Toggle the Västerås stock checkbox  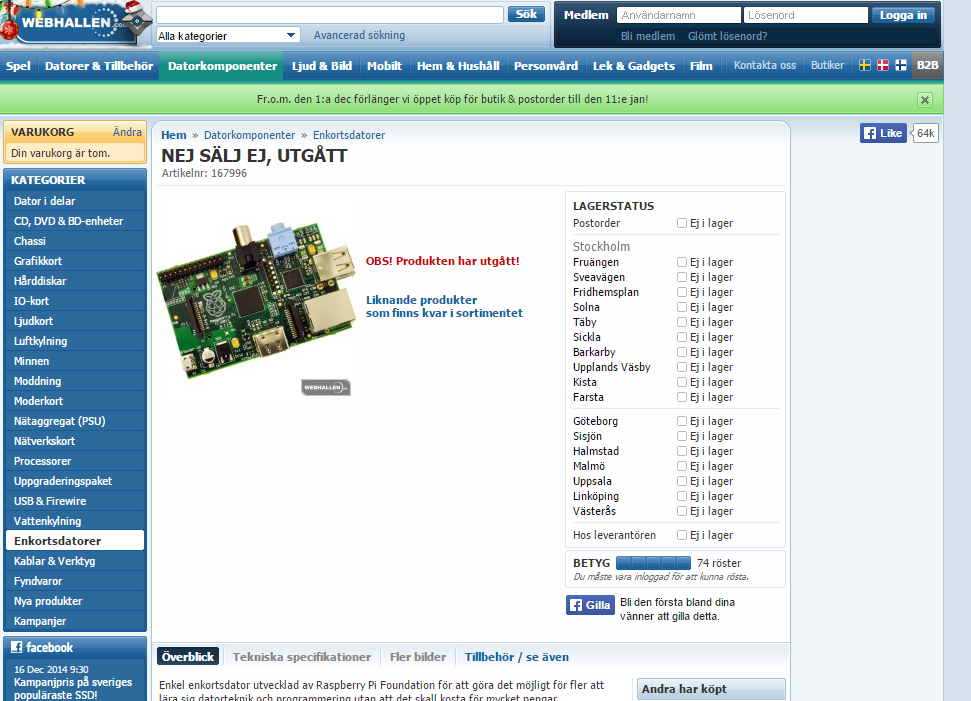tap(682, 511)
